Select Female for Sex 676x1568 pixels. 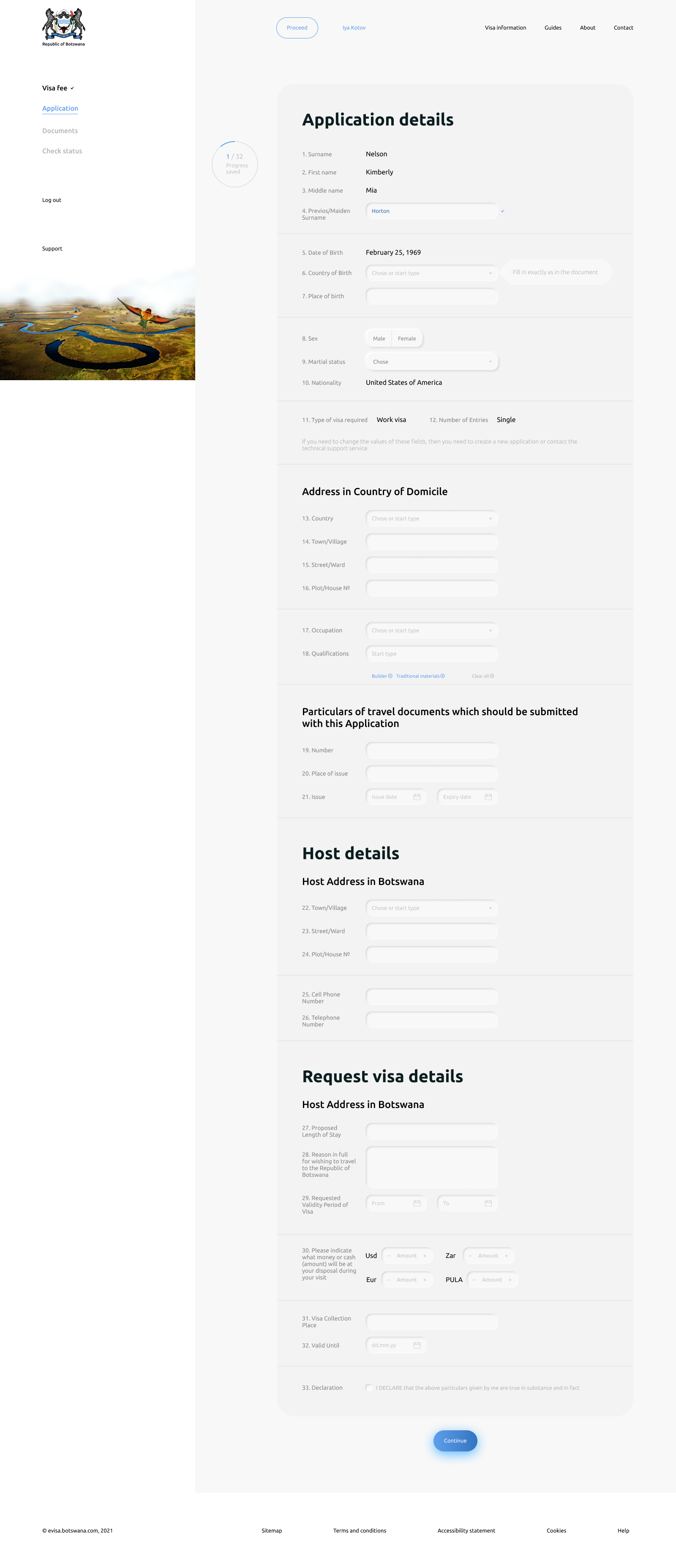pos(407,338)
